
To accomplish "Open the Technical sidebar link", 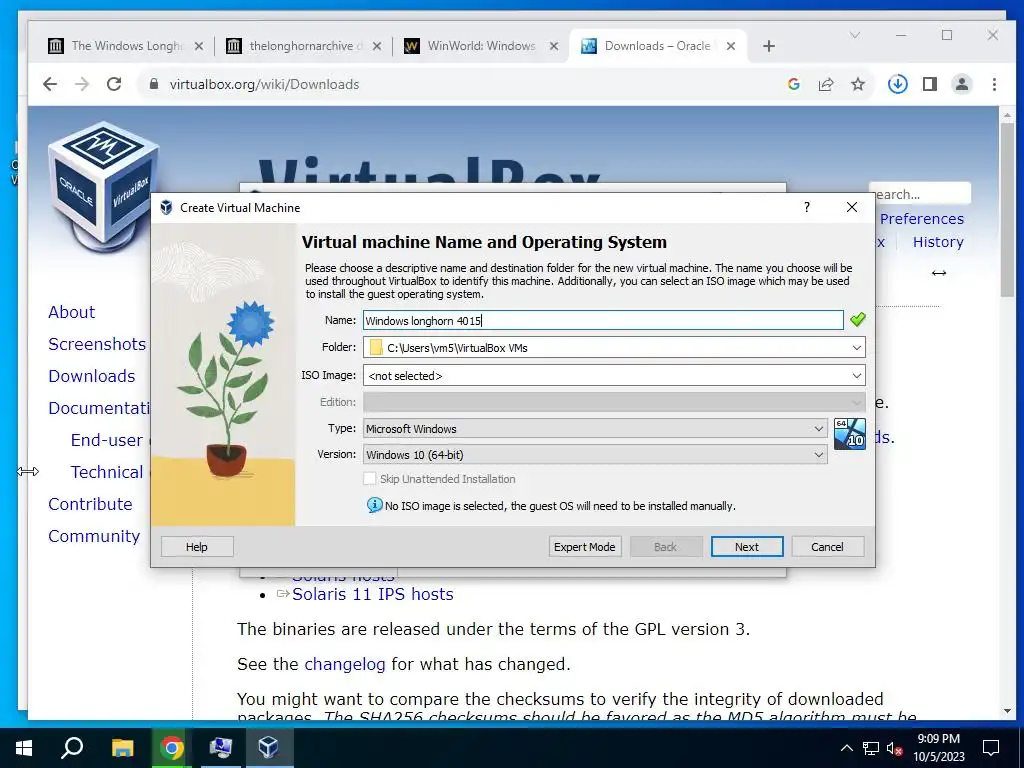I will point(106,472).
